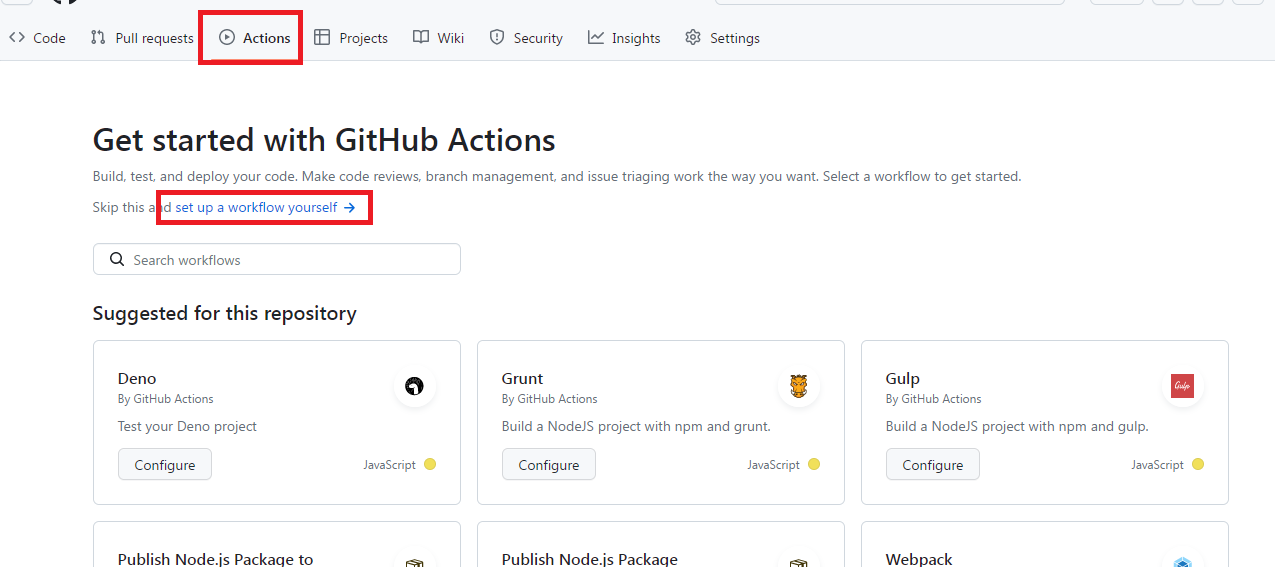
Task: Click 'Test your Deno project' description
Action: pos(187,426)
